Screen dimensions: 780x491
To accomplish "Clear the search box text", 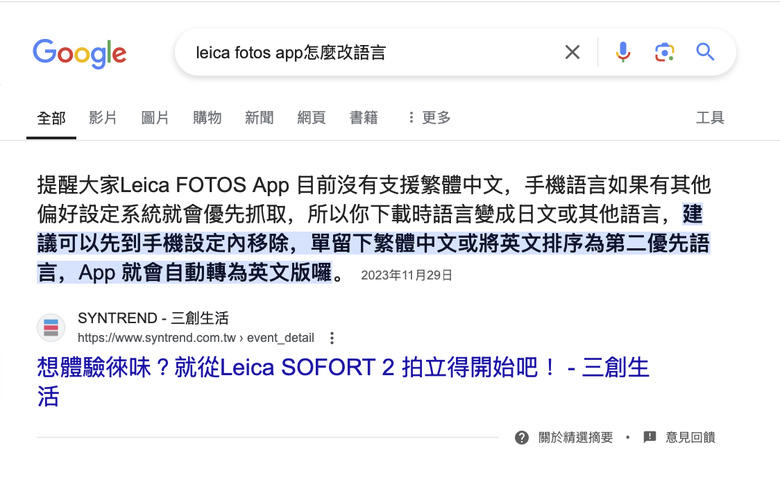I will (x=572, y=52).
